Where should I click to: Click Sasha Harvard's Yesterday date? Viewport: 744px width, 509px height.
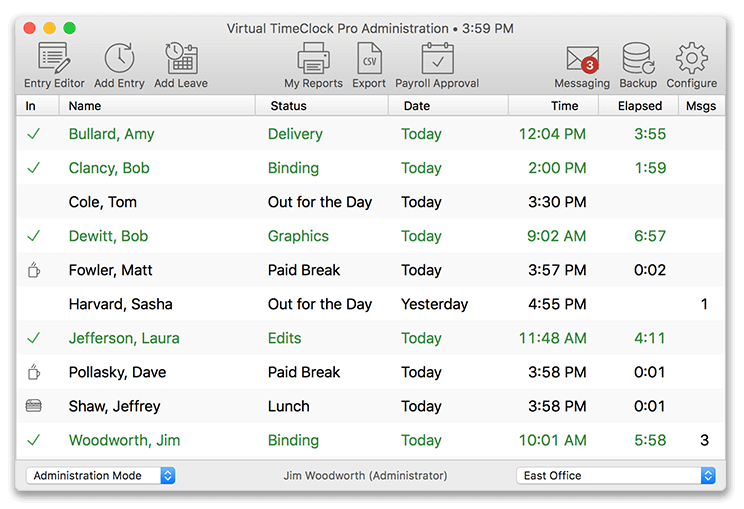pos(435,304)
